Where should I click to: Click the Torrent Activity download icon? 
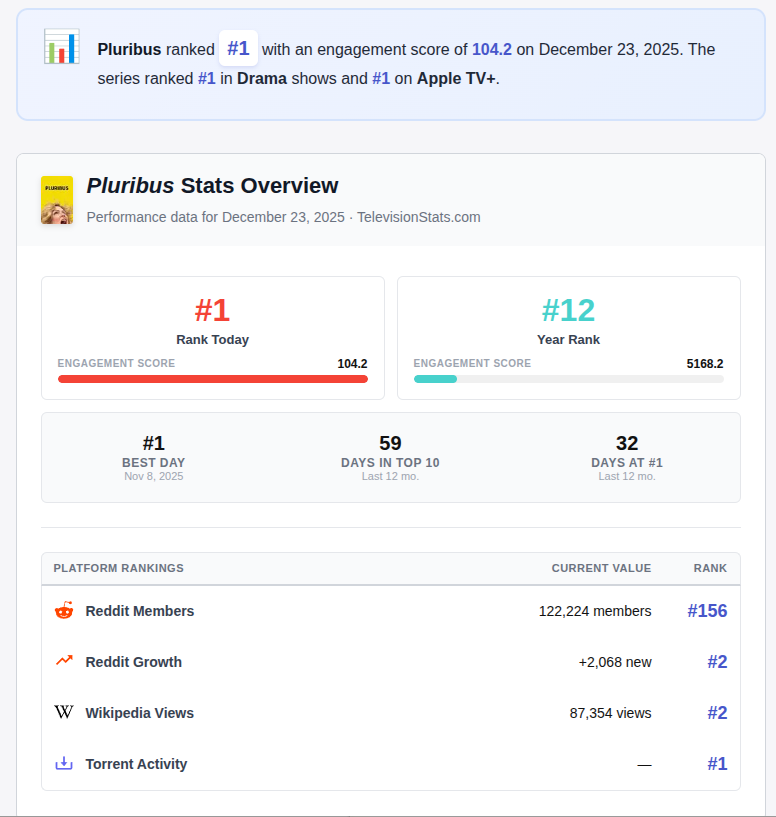coord(64,763)
